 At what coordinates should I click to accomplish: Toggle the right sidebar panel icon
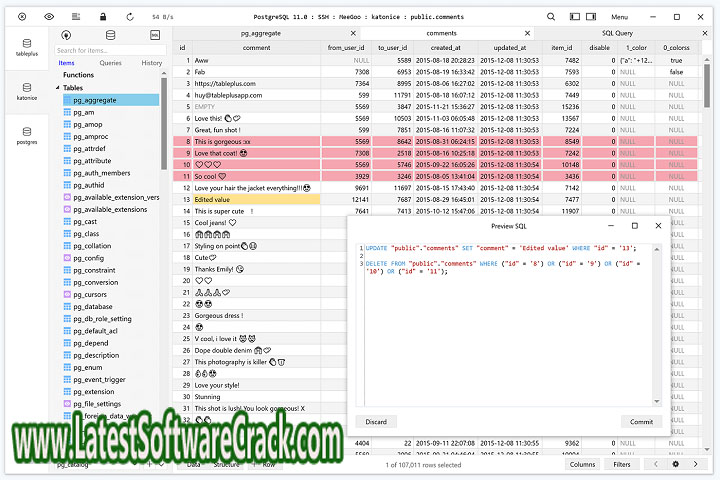[x=591, y=17]
